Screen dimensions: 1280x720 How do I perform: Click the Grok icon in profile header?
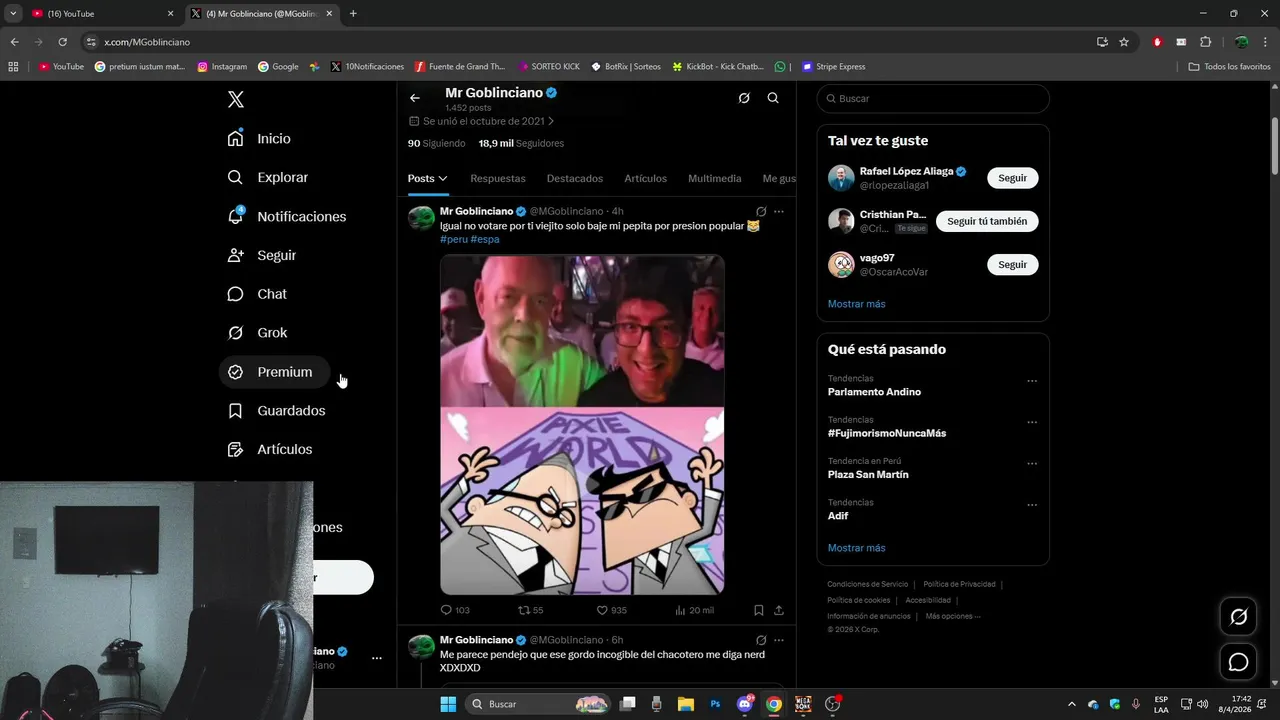tap(744, 98)
